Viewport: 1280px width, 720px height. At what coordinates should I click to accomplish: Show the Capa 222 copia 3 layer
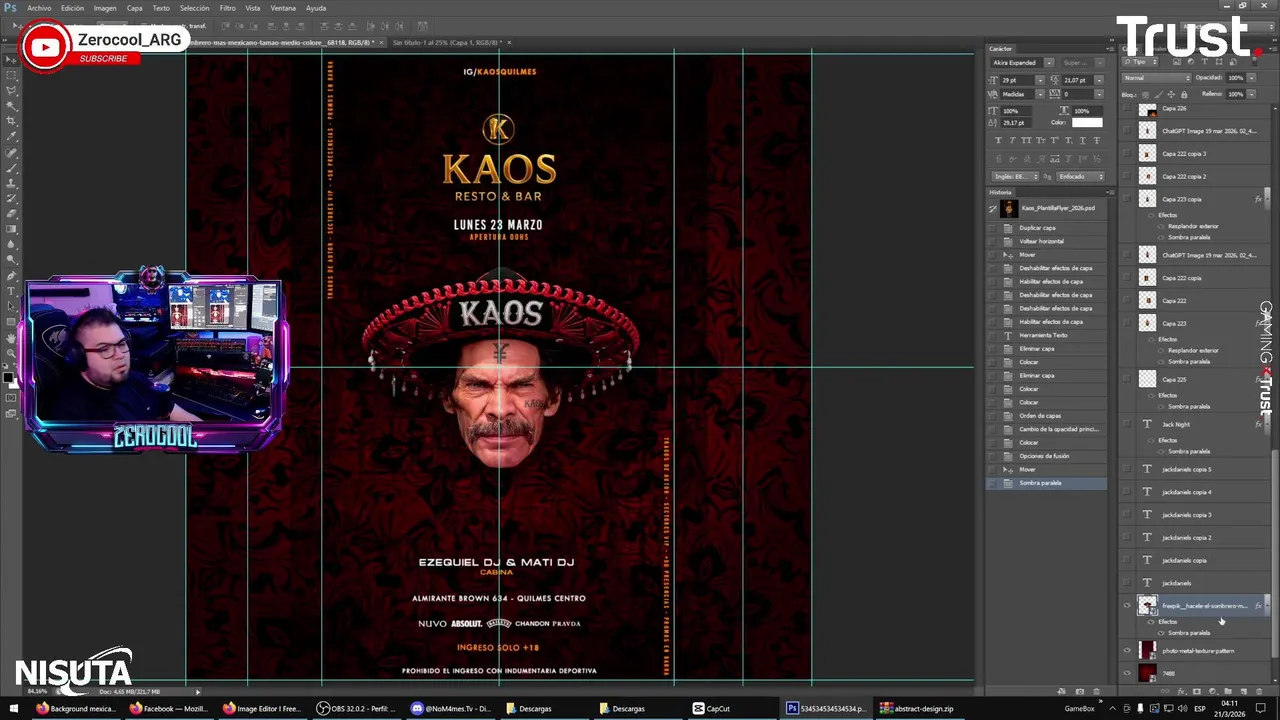pos(1127,153)
